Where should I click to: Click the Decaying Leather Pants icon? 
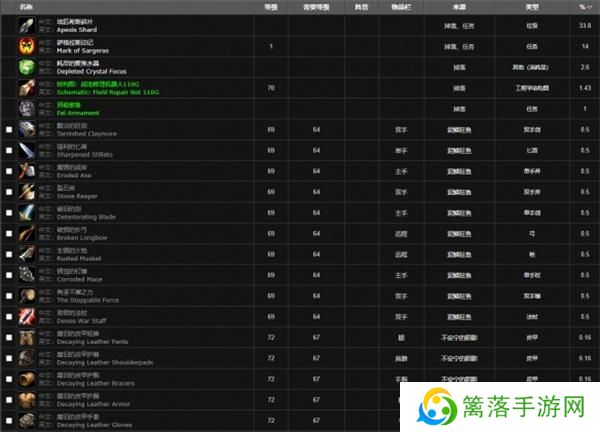click(x=27, y=337)
